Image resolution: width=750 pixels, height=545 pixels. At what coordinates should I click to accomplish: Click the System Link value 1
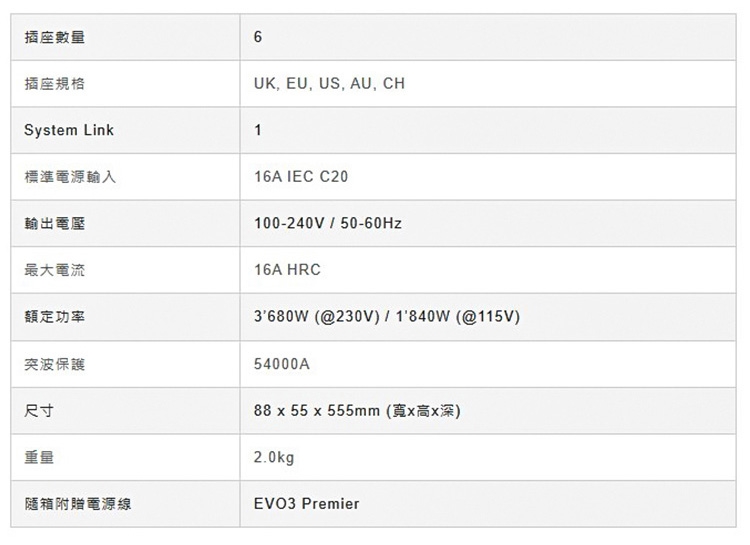coord(258,130)
